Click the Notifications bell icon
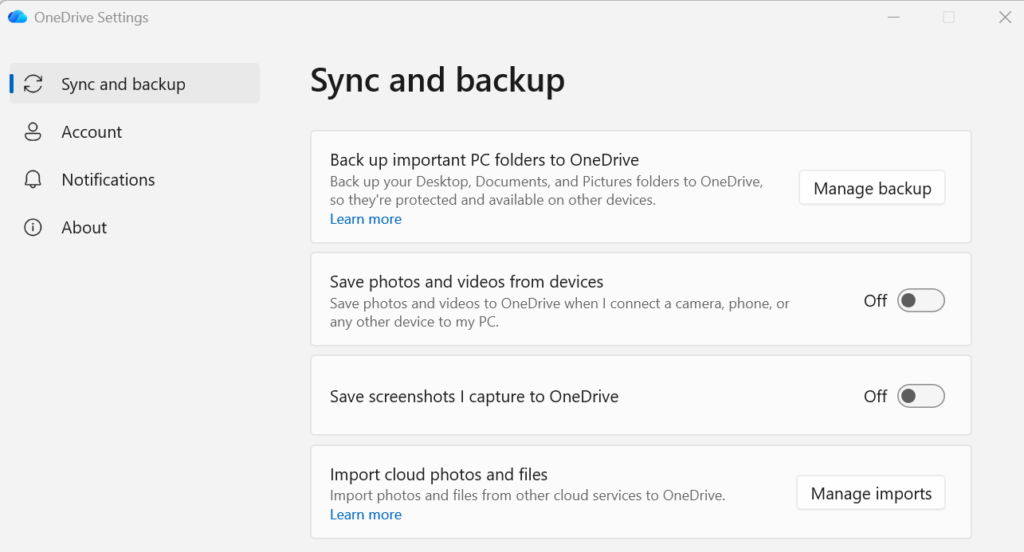The width and height of the screenshot is (1024, 552). click(x=33, y=180)
